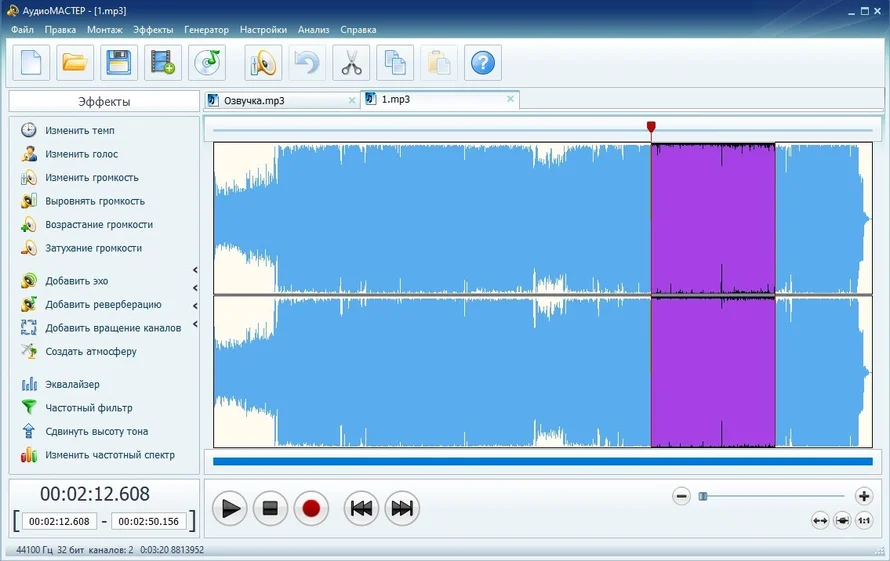The height and width of the screenshot is (561, 890).
Task: Expand the arrow next to Добавить вращение каналов
Action: click(x=195, y=323)
